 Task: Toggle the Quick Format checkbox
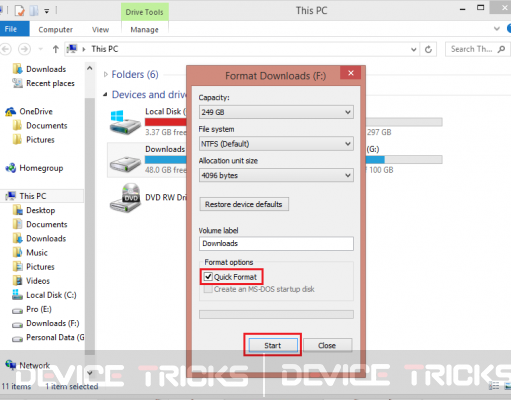pos(208,277)
